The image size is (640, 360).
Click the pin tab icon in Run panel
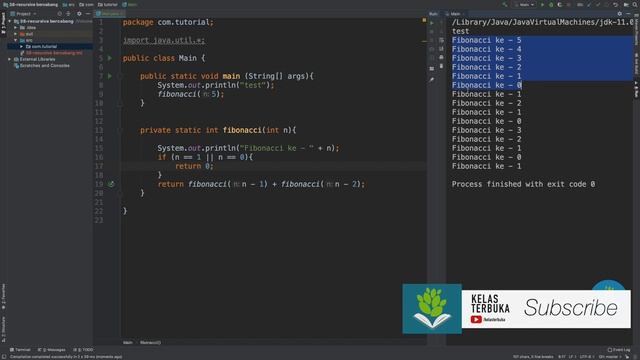point(432,80)
